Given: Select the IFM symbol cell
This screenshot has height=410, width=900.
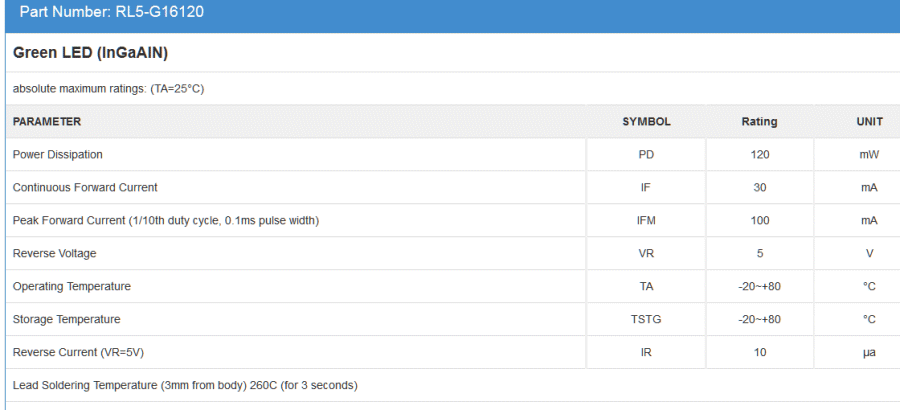Looking at the screenshot, I should point(646,221).
